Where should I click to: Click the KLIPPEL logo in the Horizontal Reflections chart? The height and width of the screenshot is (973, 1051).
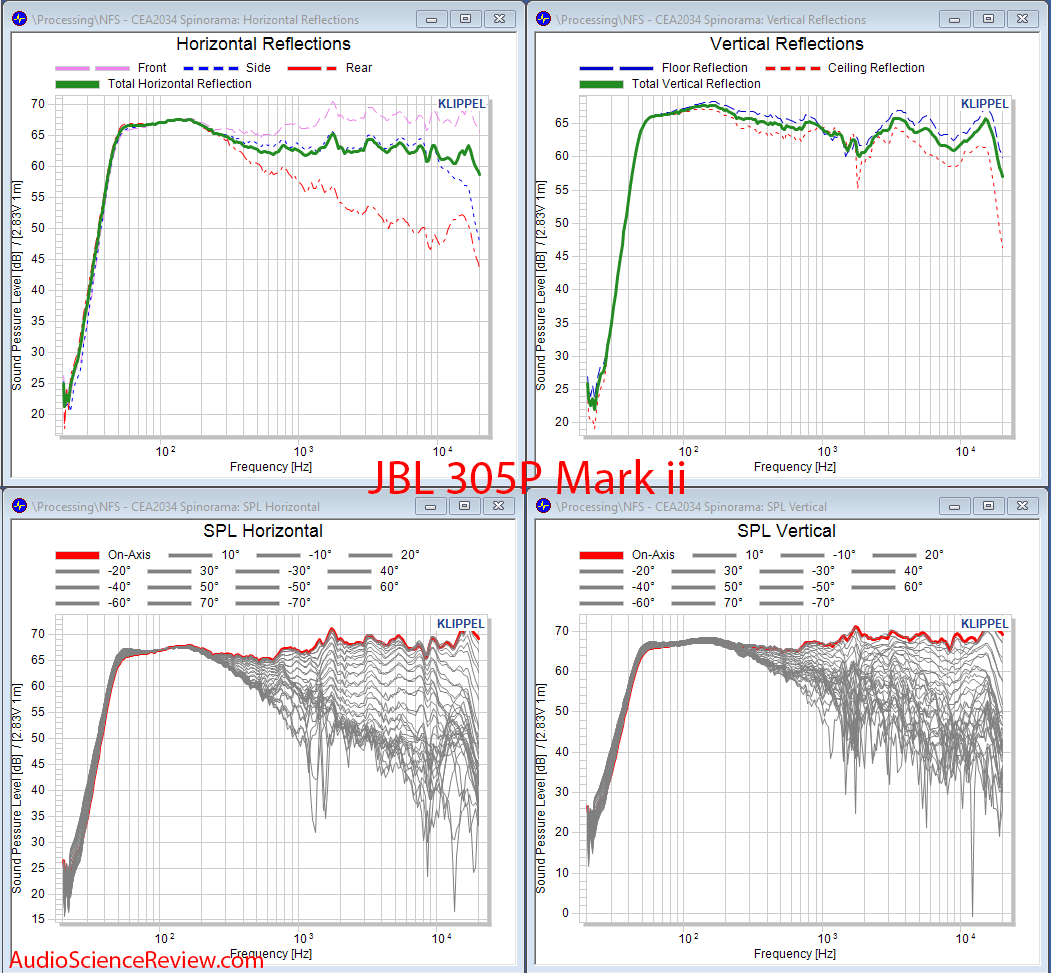click(x=461, y=104)
